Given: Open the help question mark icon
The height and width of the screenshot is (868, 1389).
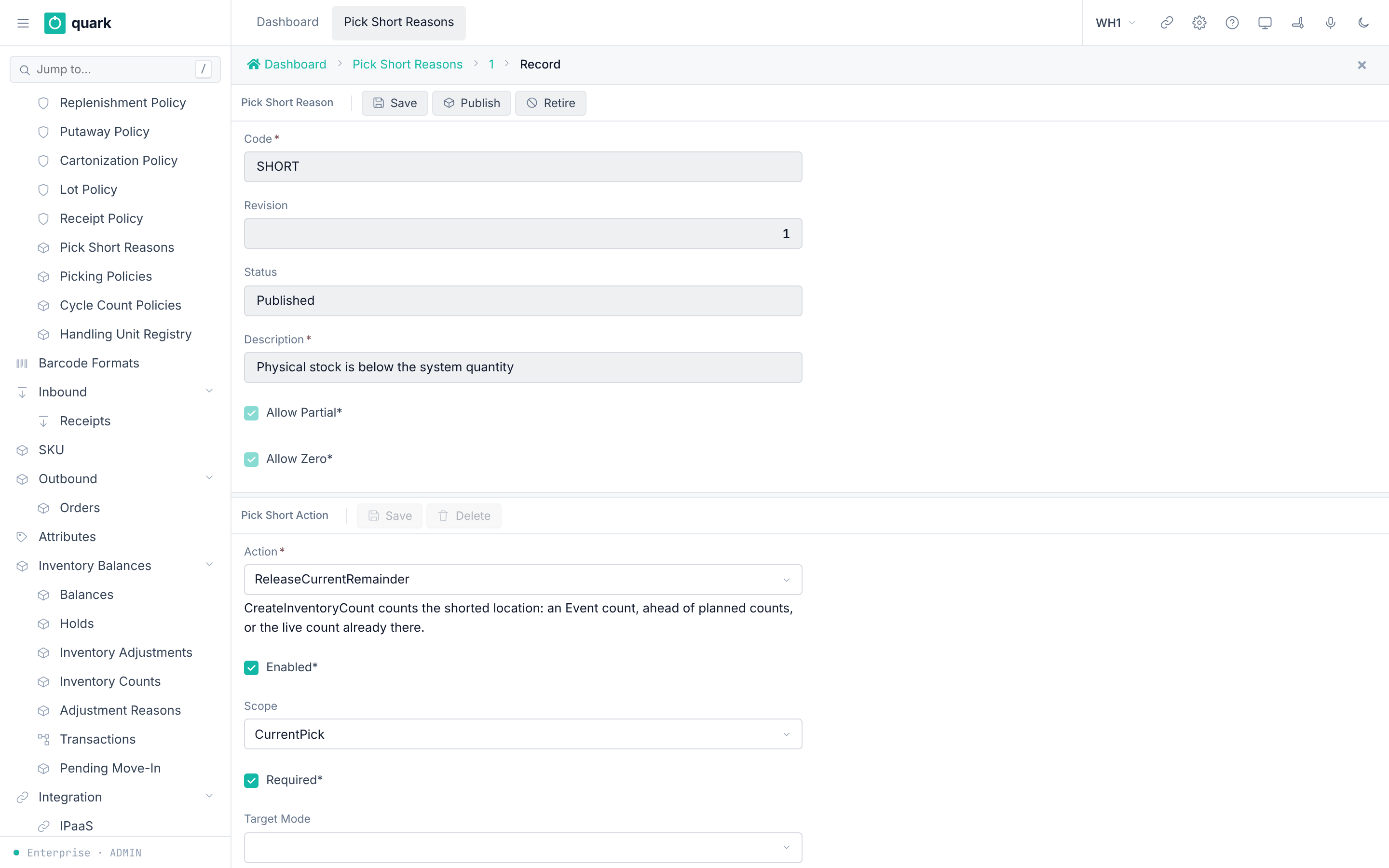Looking at the screenshot, I should click(1232, 23).
